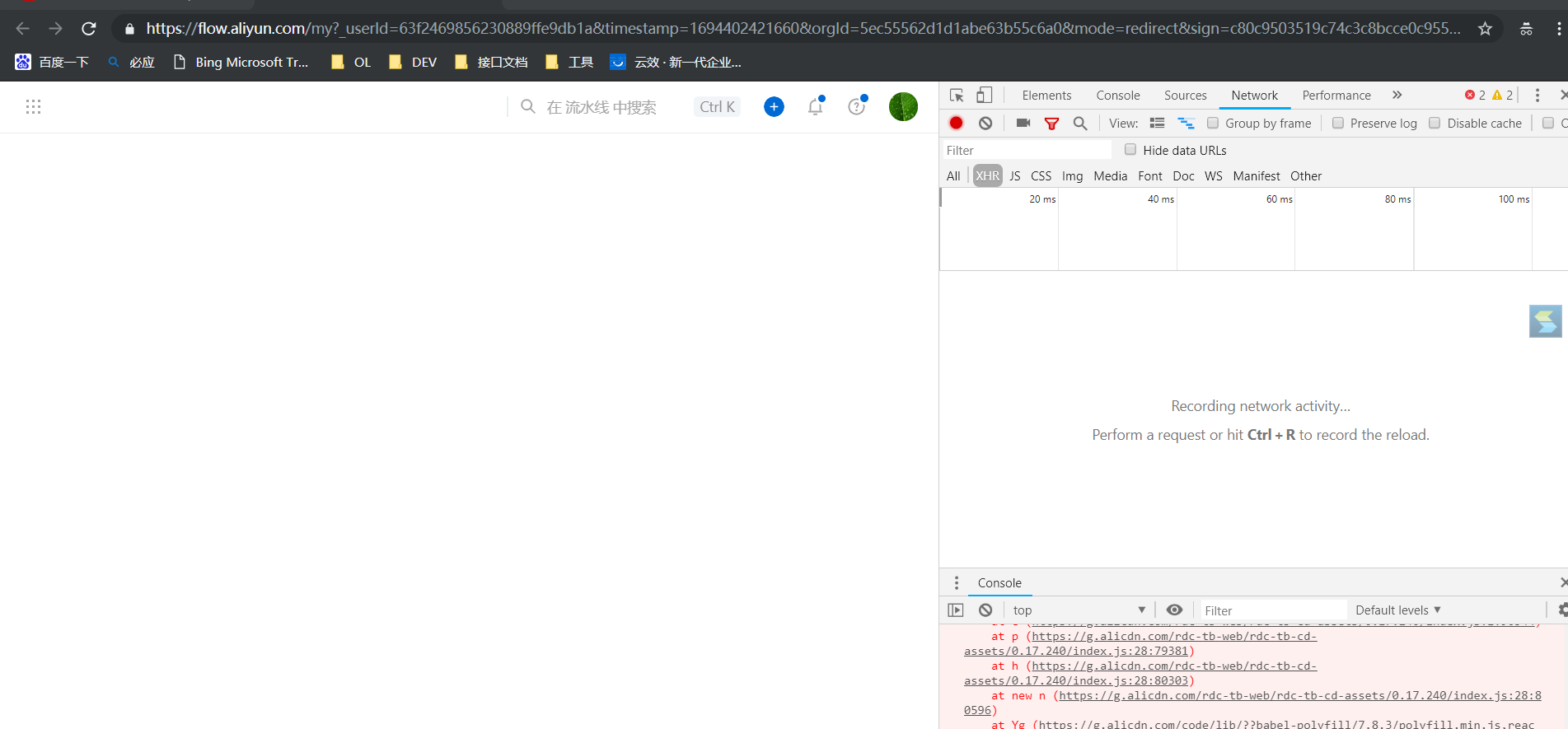Image resolution: width=1568 pixels, height=729 pixels.
Task: Click the floating translate widget icon
Action: coord(1545,321)
